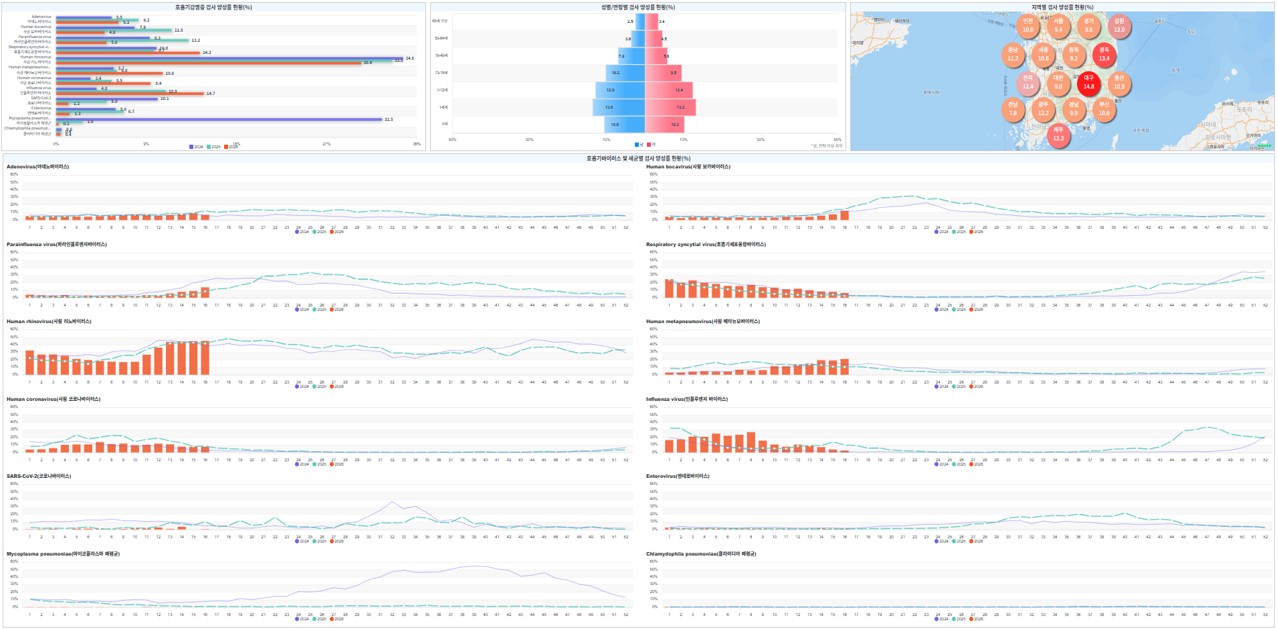The width and height of the screenshot is (1277, 629).
Task: Click the 전남 region marker
Action: [x=1013, y=109]
